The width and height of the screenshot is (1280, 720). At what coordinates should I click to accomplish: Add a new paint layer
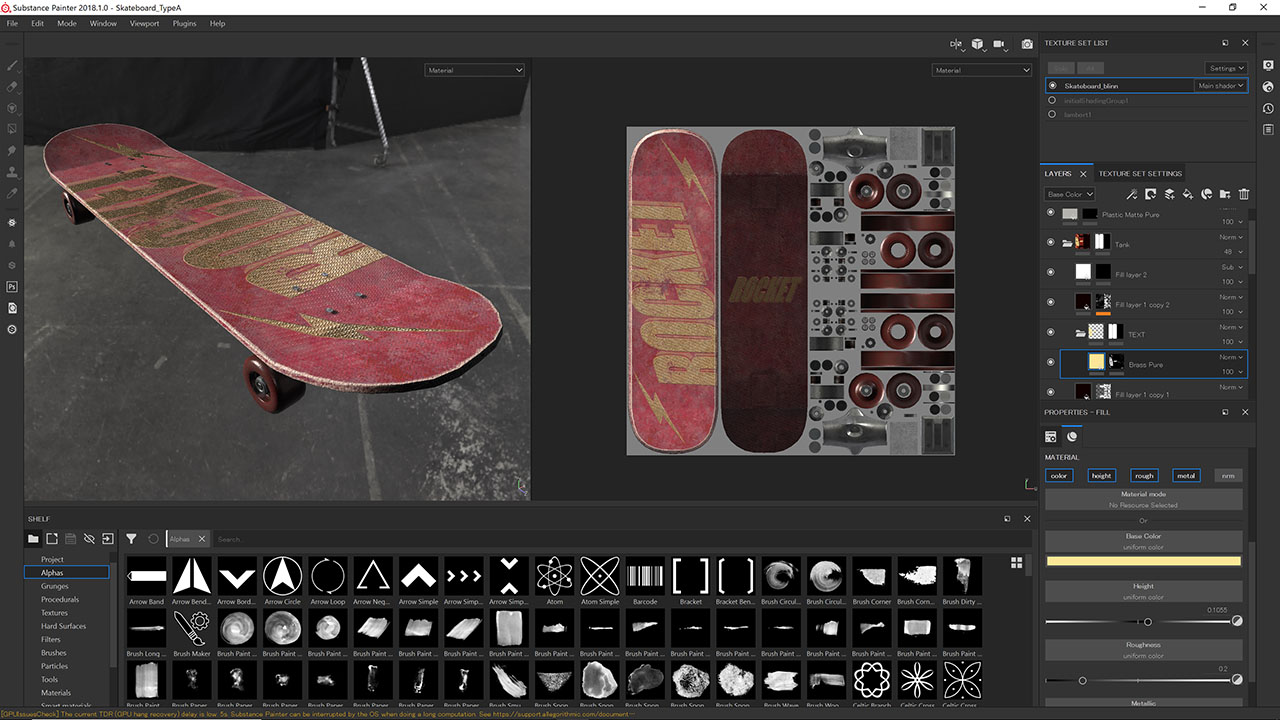click(1169, 194)
